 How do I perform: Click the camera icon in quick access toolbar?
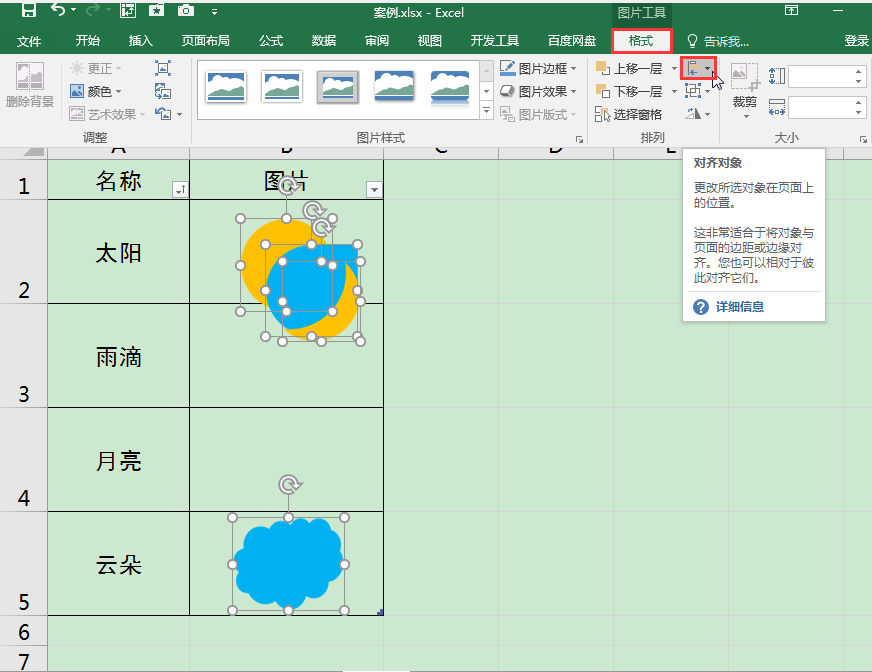point(186,10)
